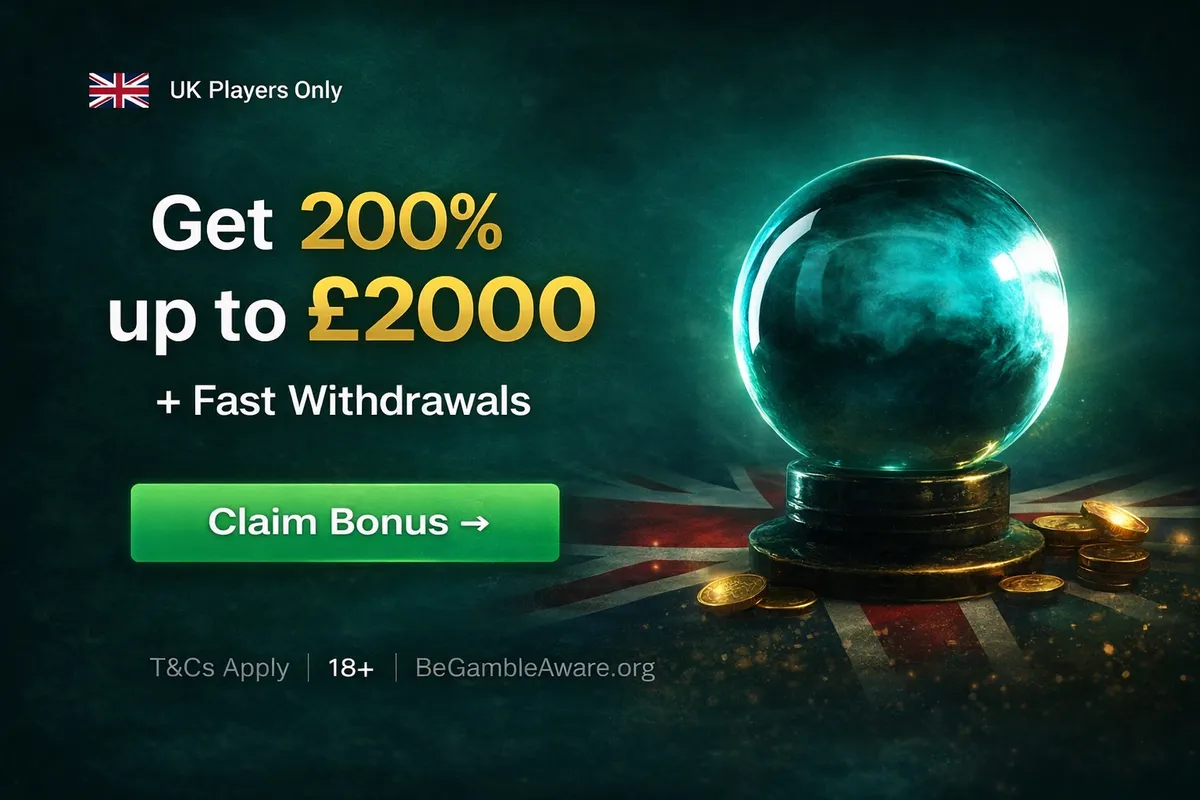Click the UK Players Only label

tap(254, 90)
